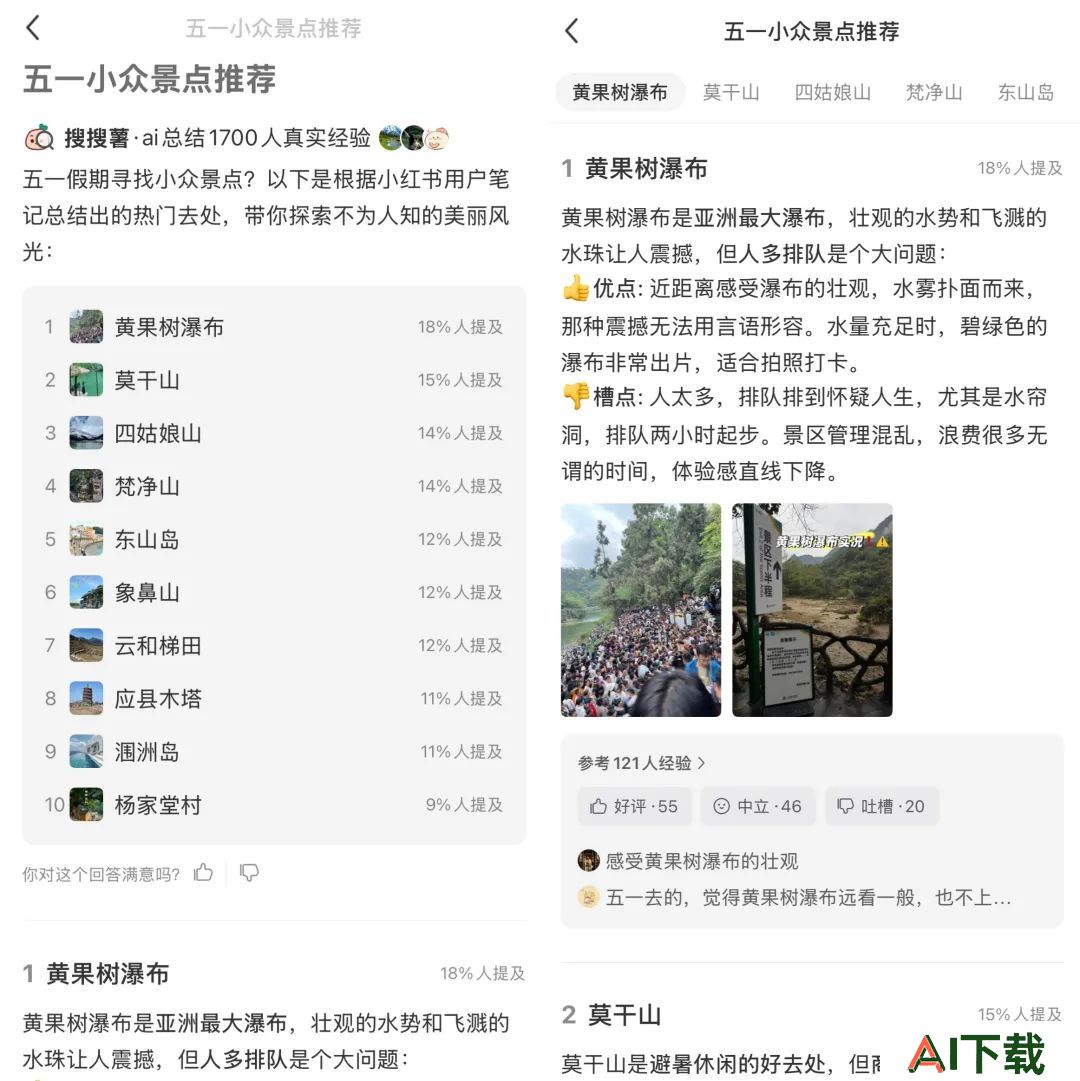Tap the back arrow on left screen
This screenshot has width=1080, height=1081.
(32, 28)
